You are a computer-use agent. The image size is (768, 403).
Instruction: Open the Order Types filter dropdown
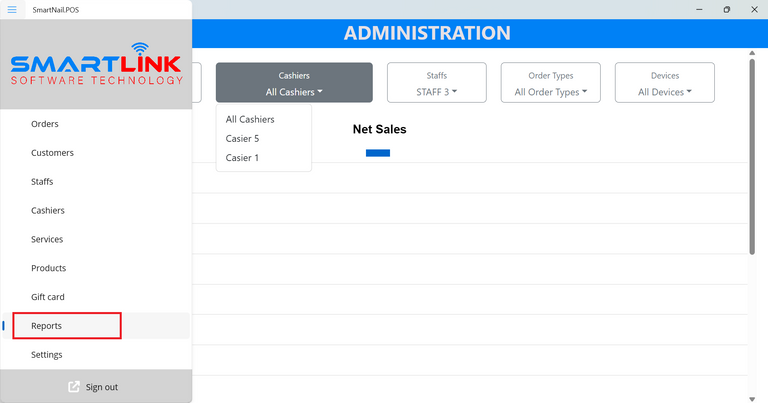coord(551,83)
